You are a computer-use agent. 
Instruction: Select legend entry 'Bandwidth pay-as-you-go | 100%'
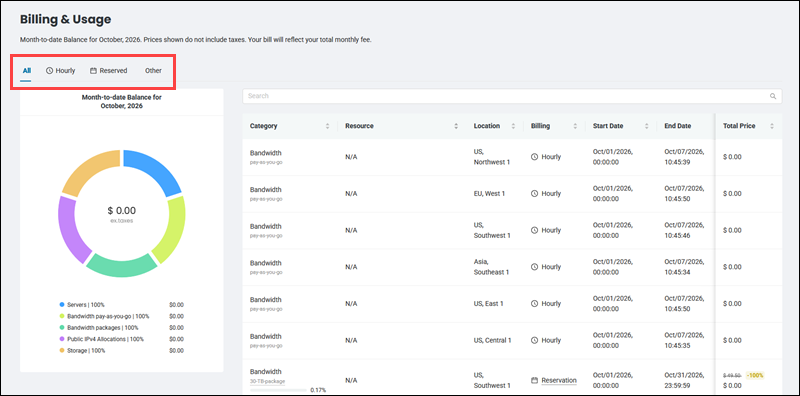(x=108, y=316)
